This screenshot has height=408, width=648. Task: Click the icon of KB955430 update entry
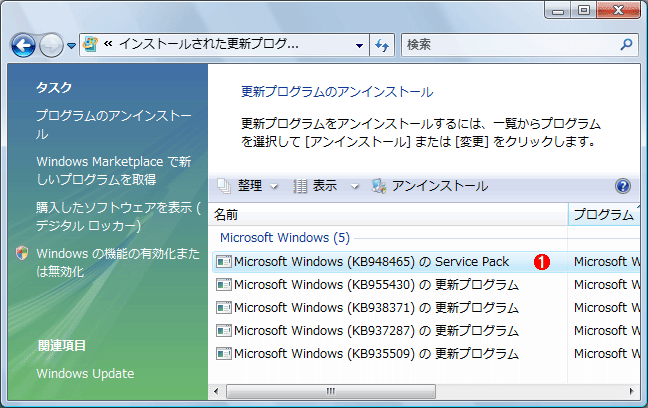tap(224, 285)
